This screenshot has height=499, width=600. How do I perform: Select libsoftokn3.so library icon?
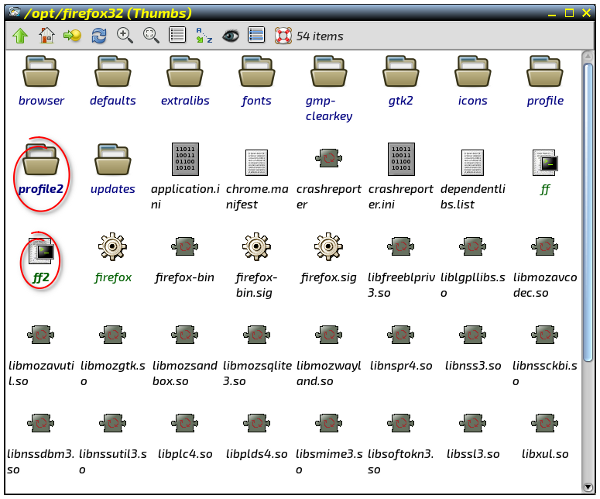click(x=401, y=423)
